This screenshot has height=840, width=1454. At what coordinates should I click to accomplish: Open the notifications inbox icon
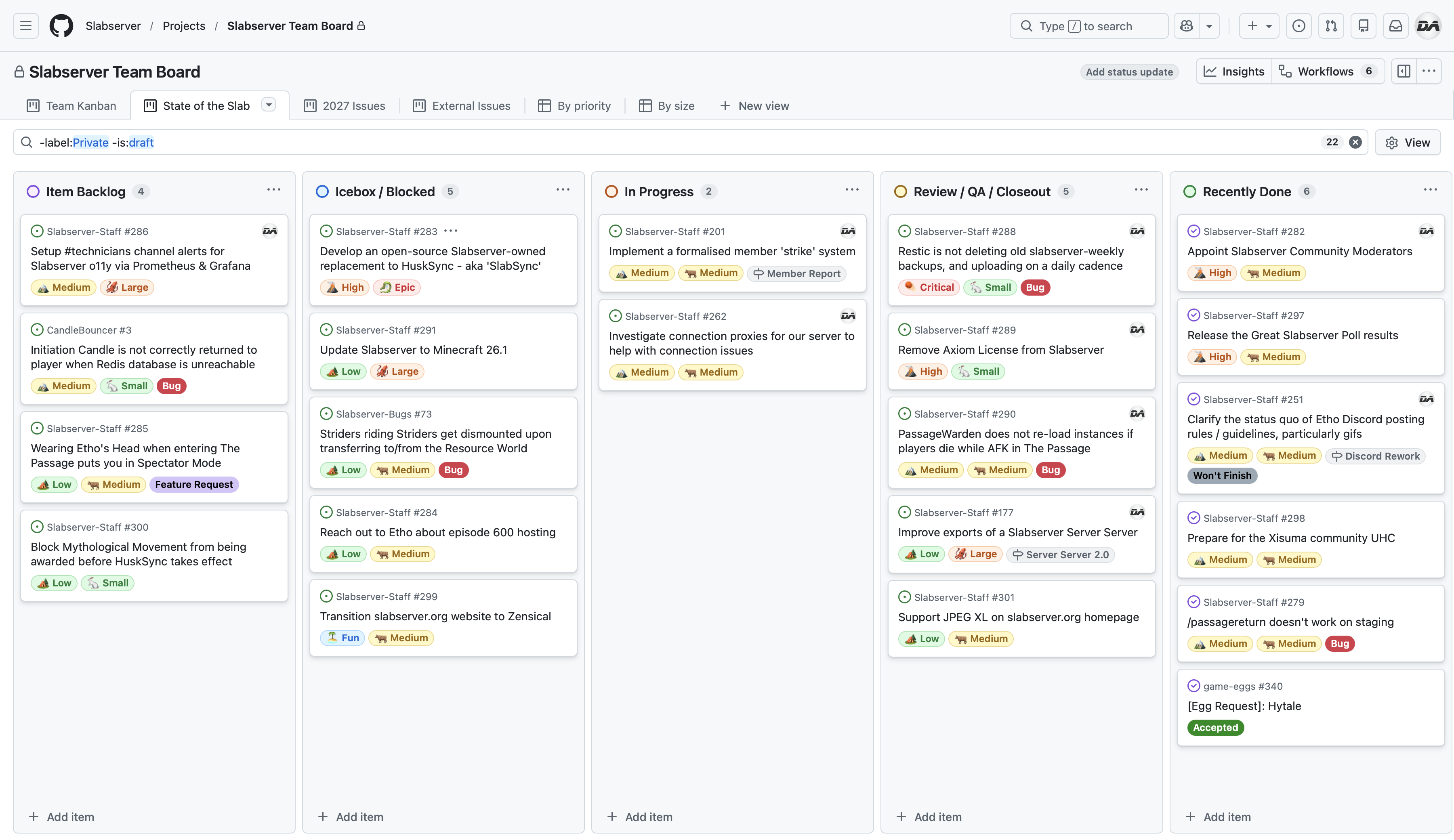click(x=1396, y=26)
